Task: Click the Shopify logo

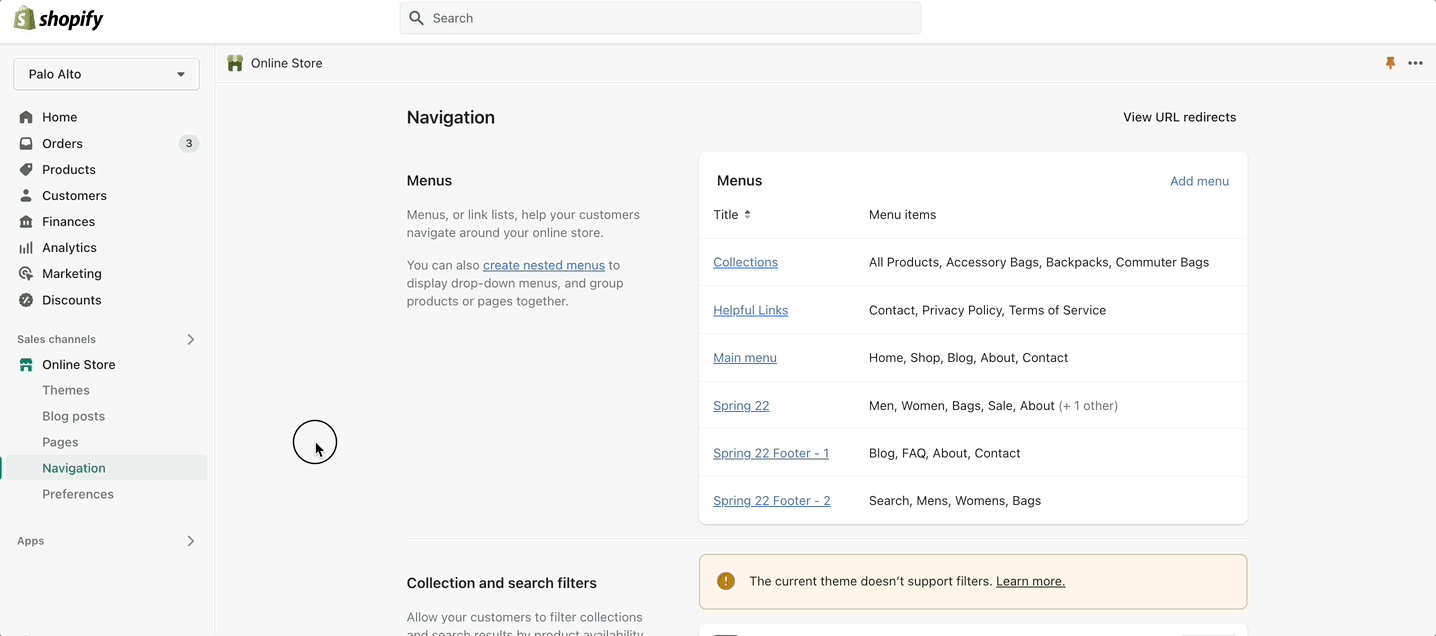Action: (x=59, y=18)
